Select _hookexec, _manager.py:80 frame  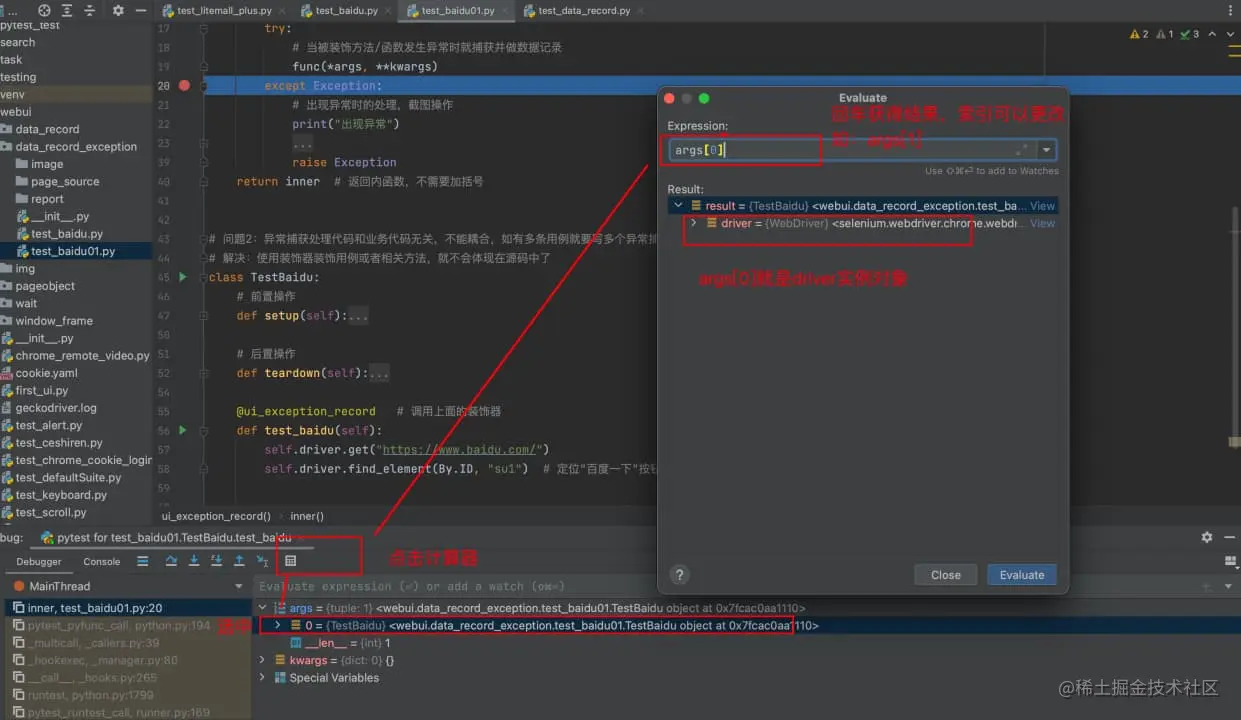128,660
